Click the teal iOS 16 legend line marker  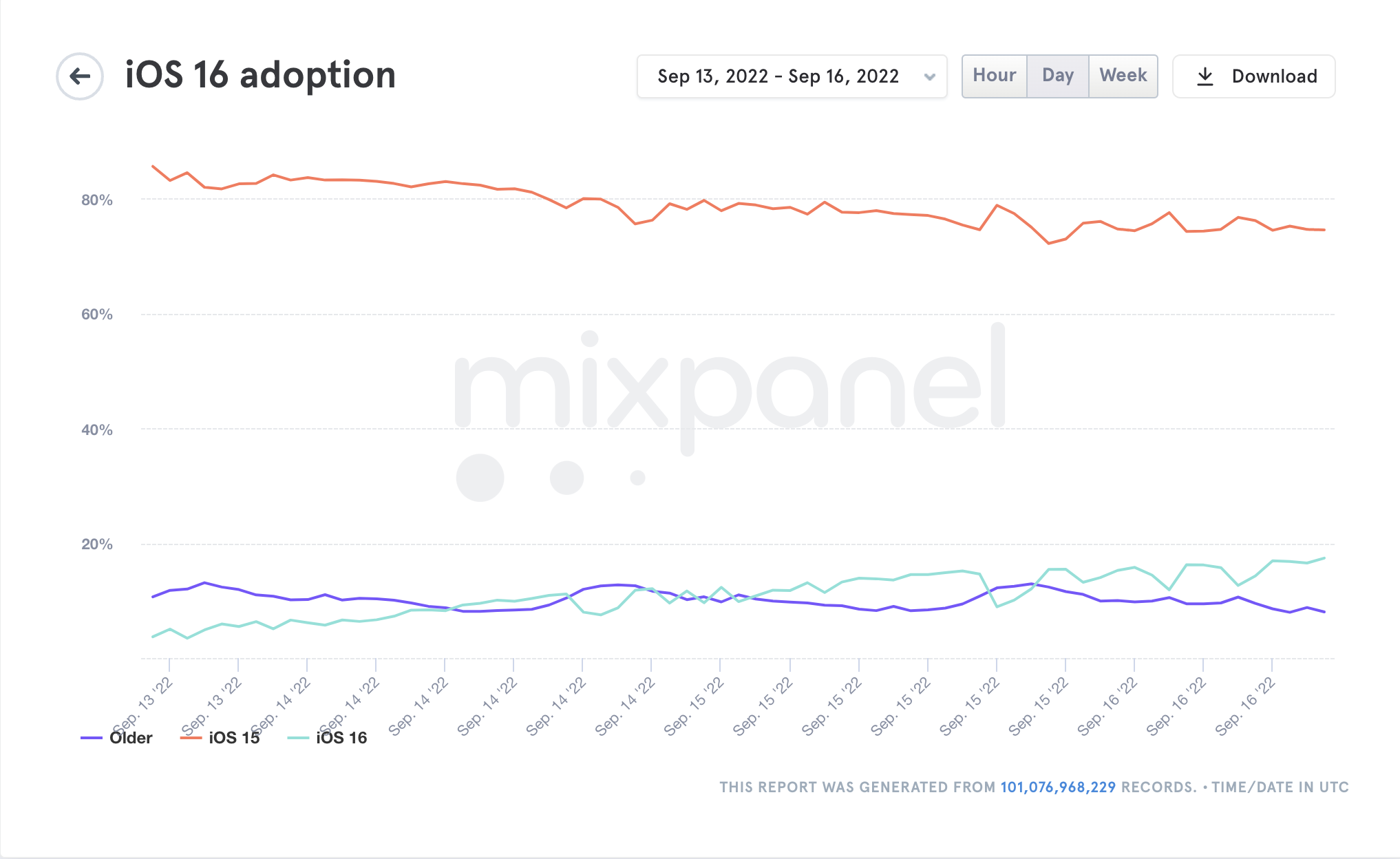click(298, 738)
